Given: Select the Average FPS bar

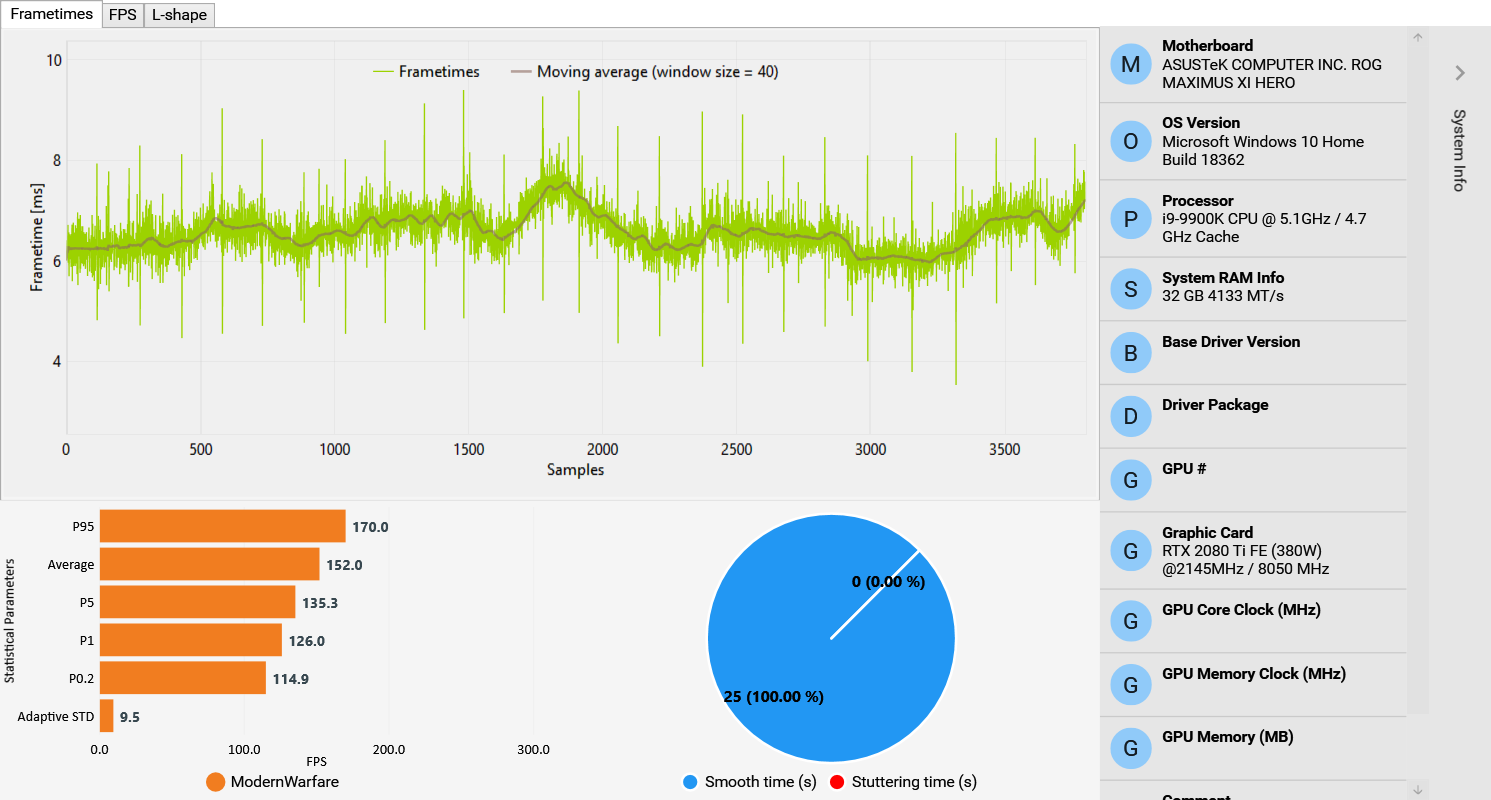Looking at the screenshot, I should click(x=209, y=564).
